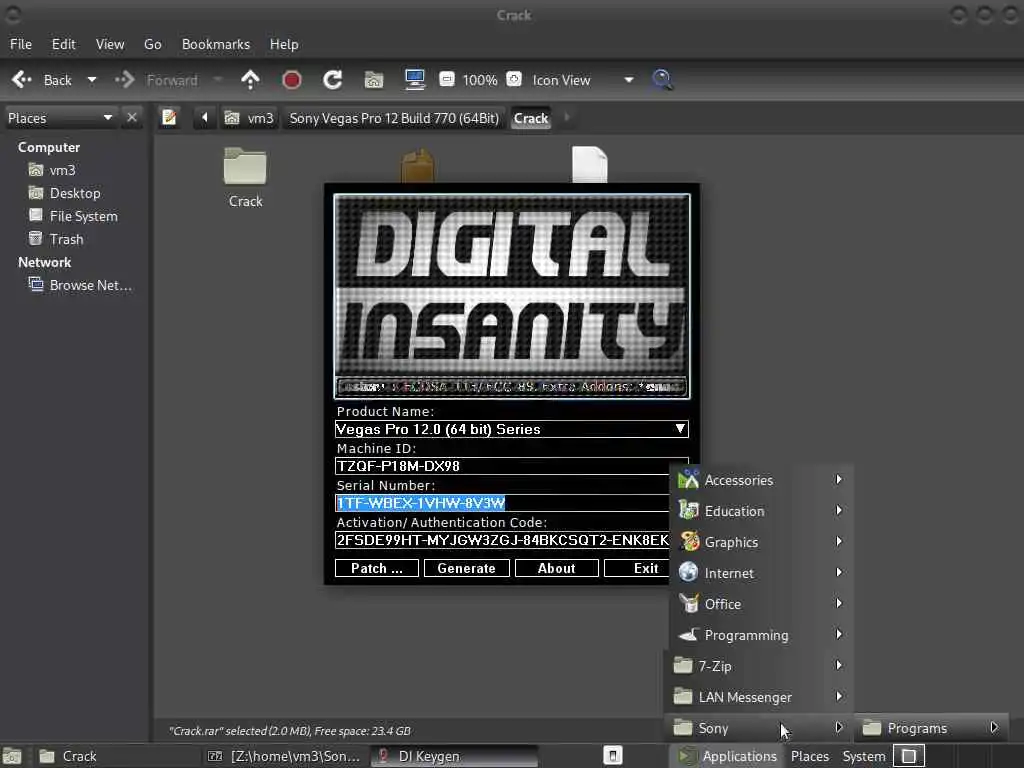Switch to the Z:\home\vm3 taskbar window

pyautogui.click(x=285, y=756)
